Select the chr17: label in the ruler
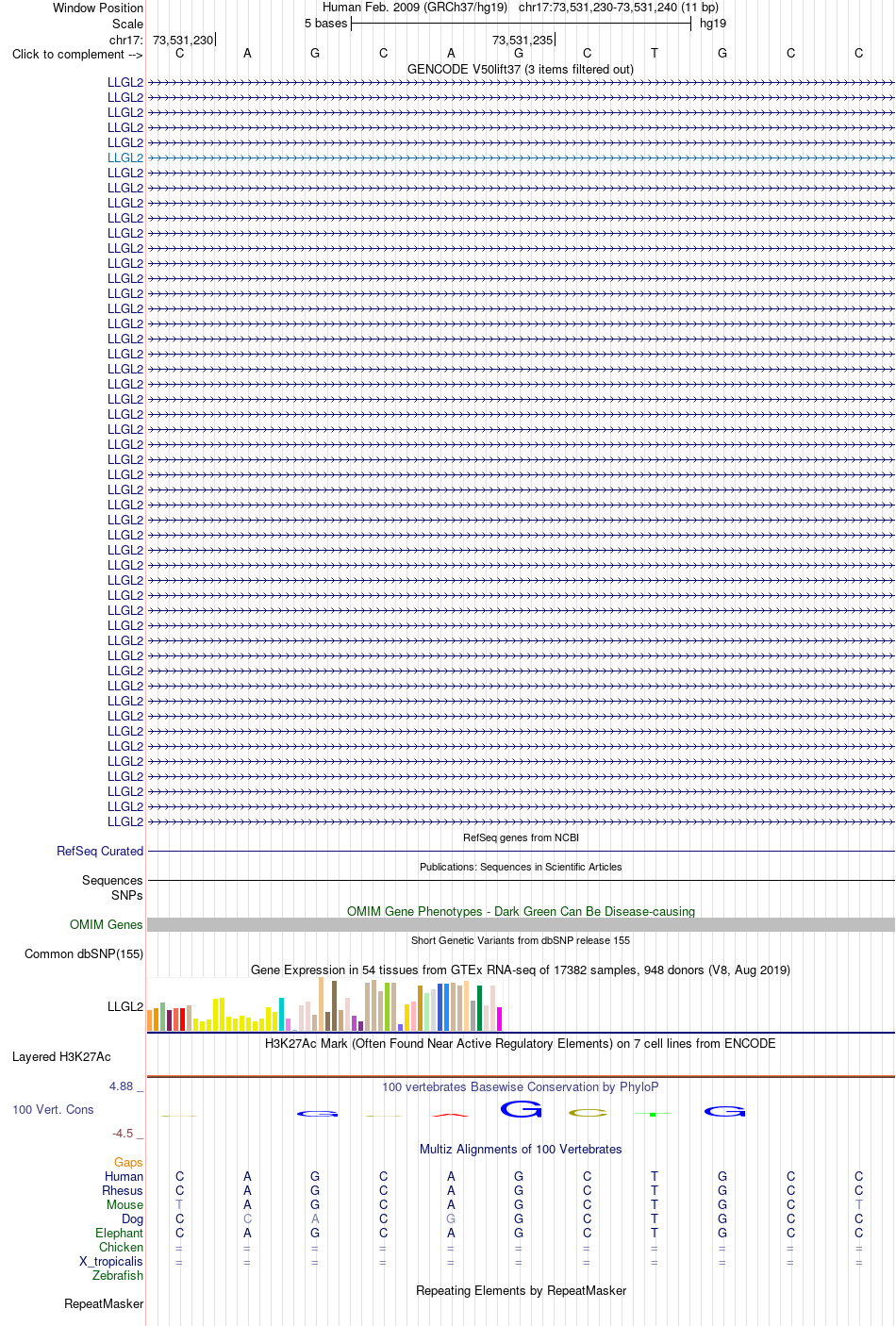Screen dimensions: 896x1326 (x=126, y=41)
